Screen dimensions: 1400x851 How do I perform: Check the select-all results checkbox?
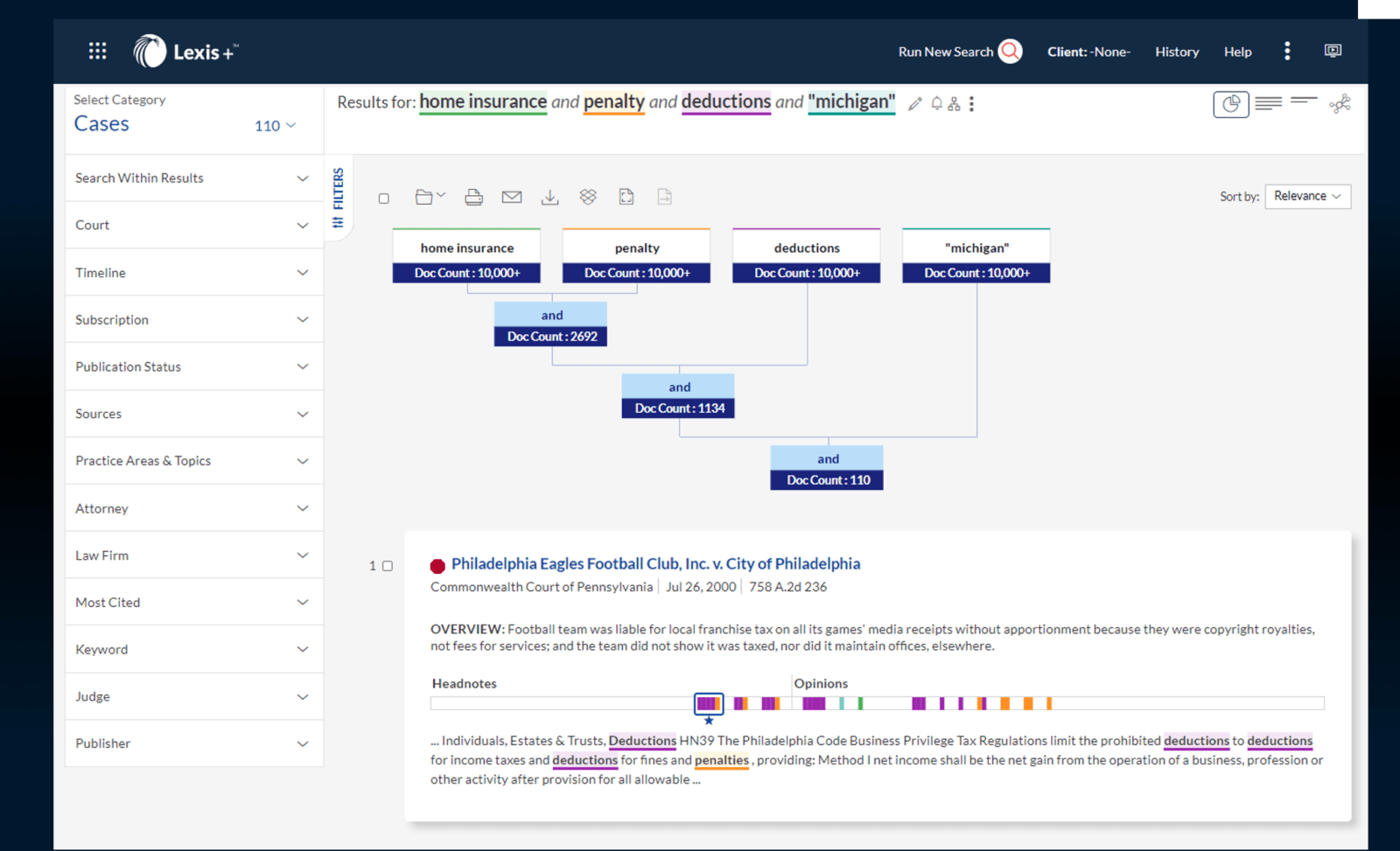(383, 198)
